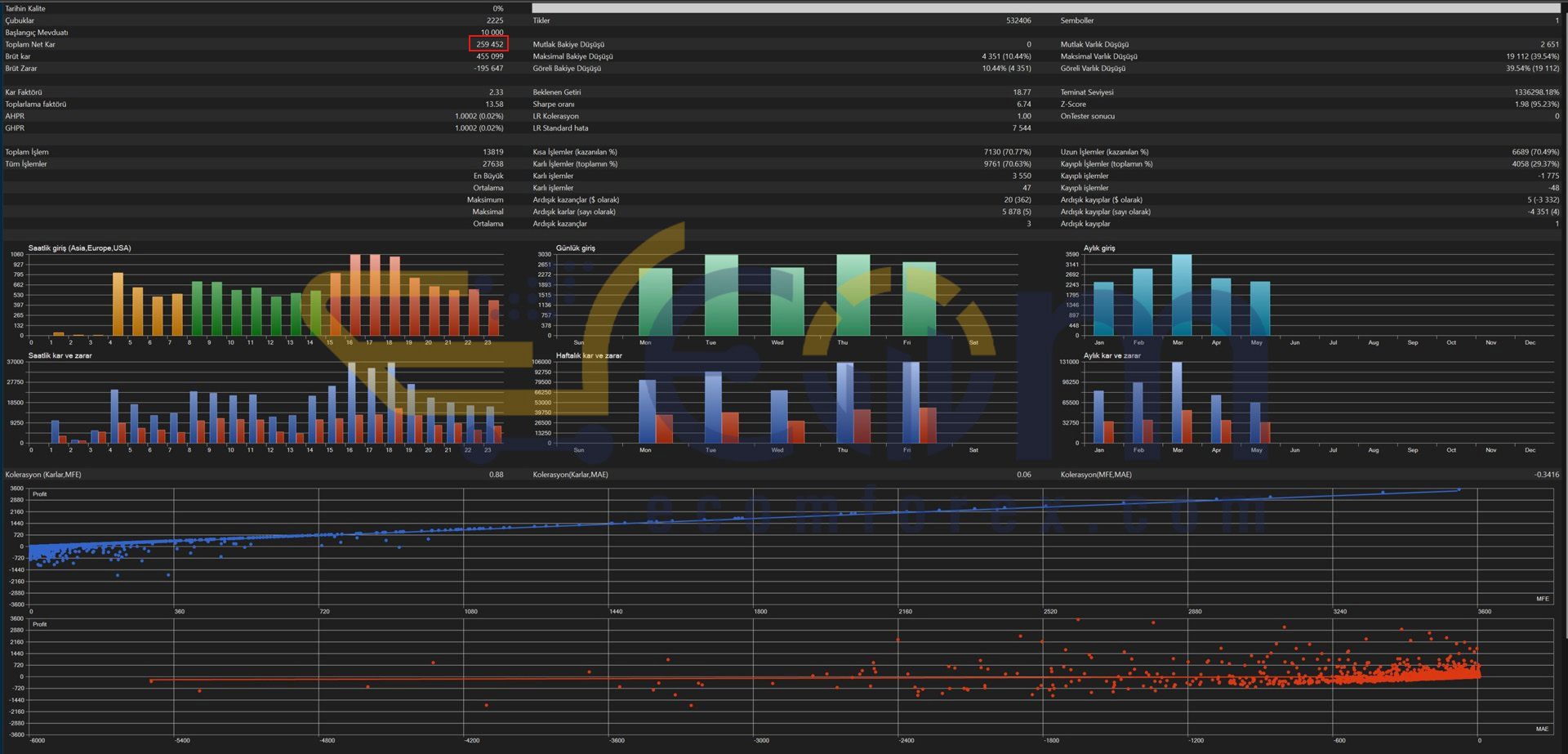Click the 'LR Kolerasyon' label
Viewport: 1568px width, 754px height.
pyautogui.click(x=555, y=116)
